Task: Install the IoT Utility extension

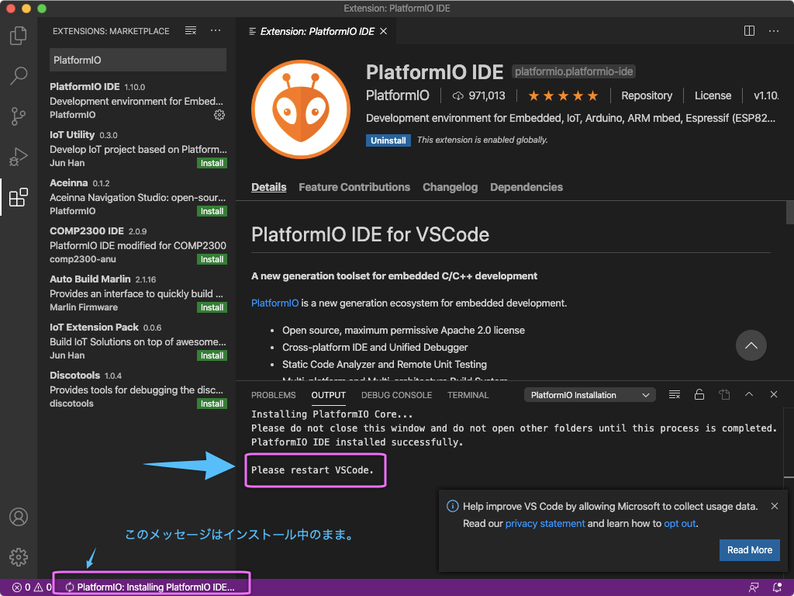Action: coord(212,163)
